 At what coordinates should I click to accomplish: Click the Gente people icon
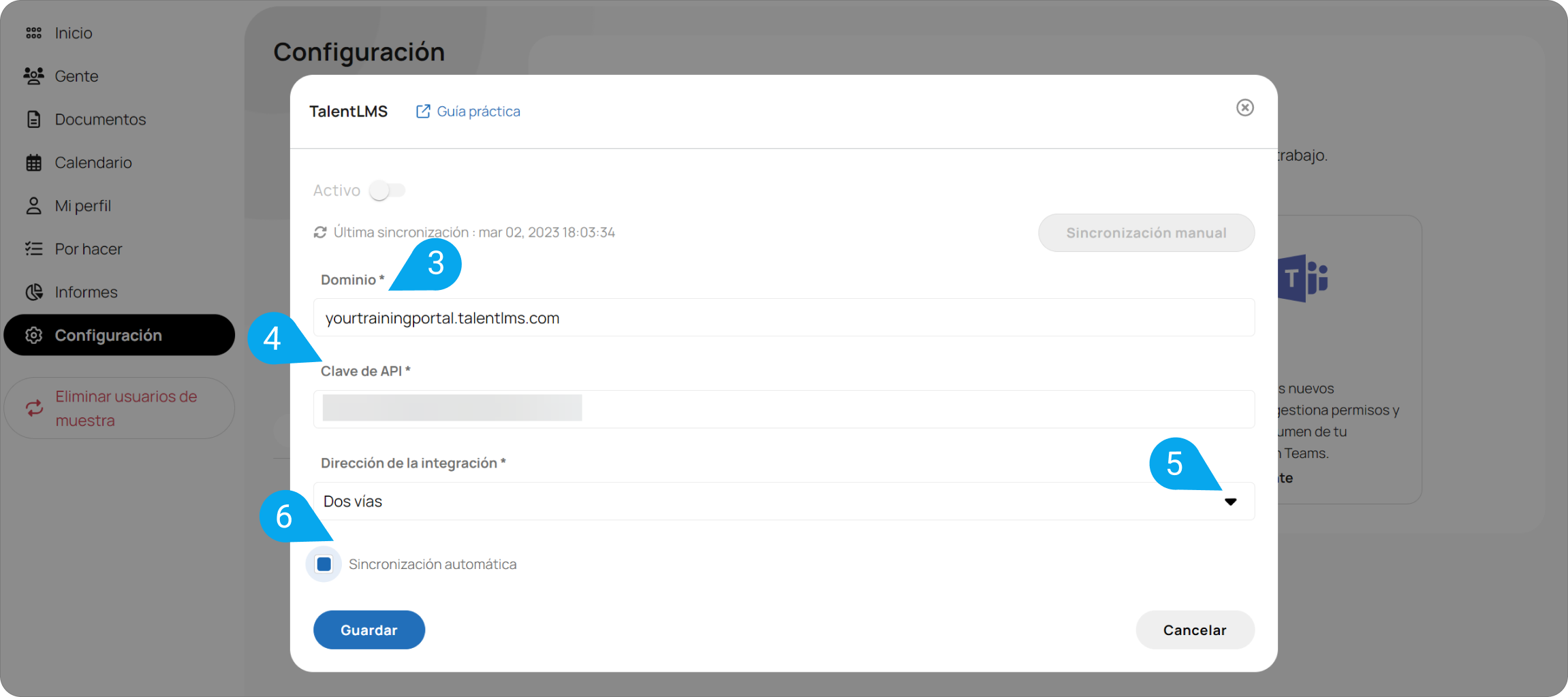[34, 76]
